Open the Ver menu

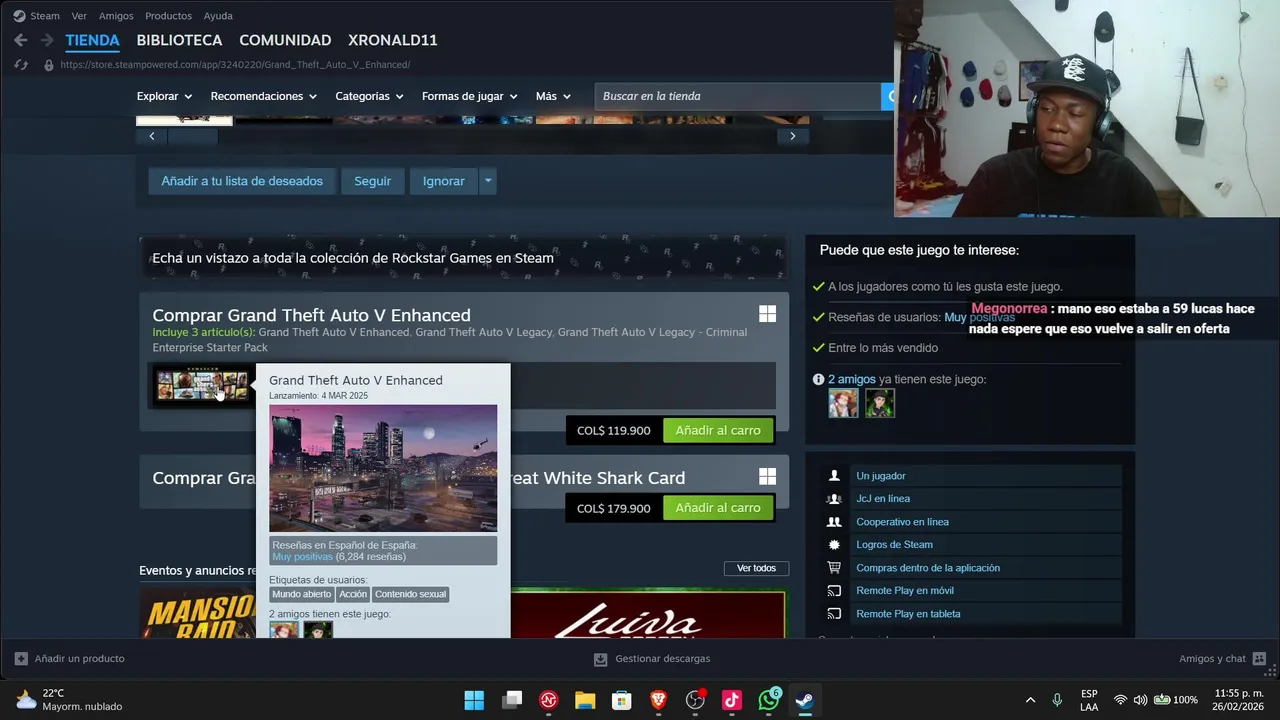(x=79, y=16)
